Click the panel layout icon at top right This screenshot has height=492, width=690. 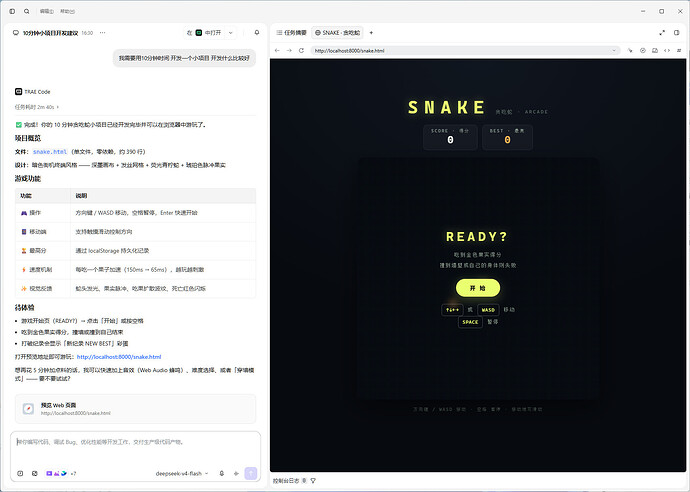(677, 33)
